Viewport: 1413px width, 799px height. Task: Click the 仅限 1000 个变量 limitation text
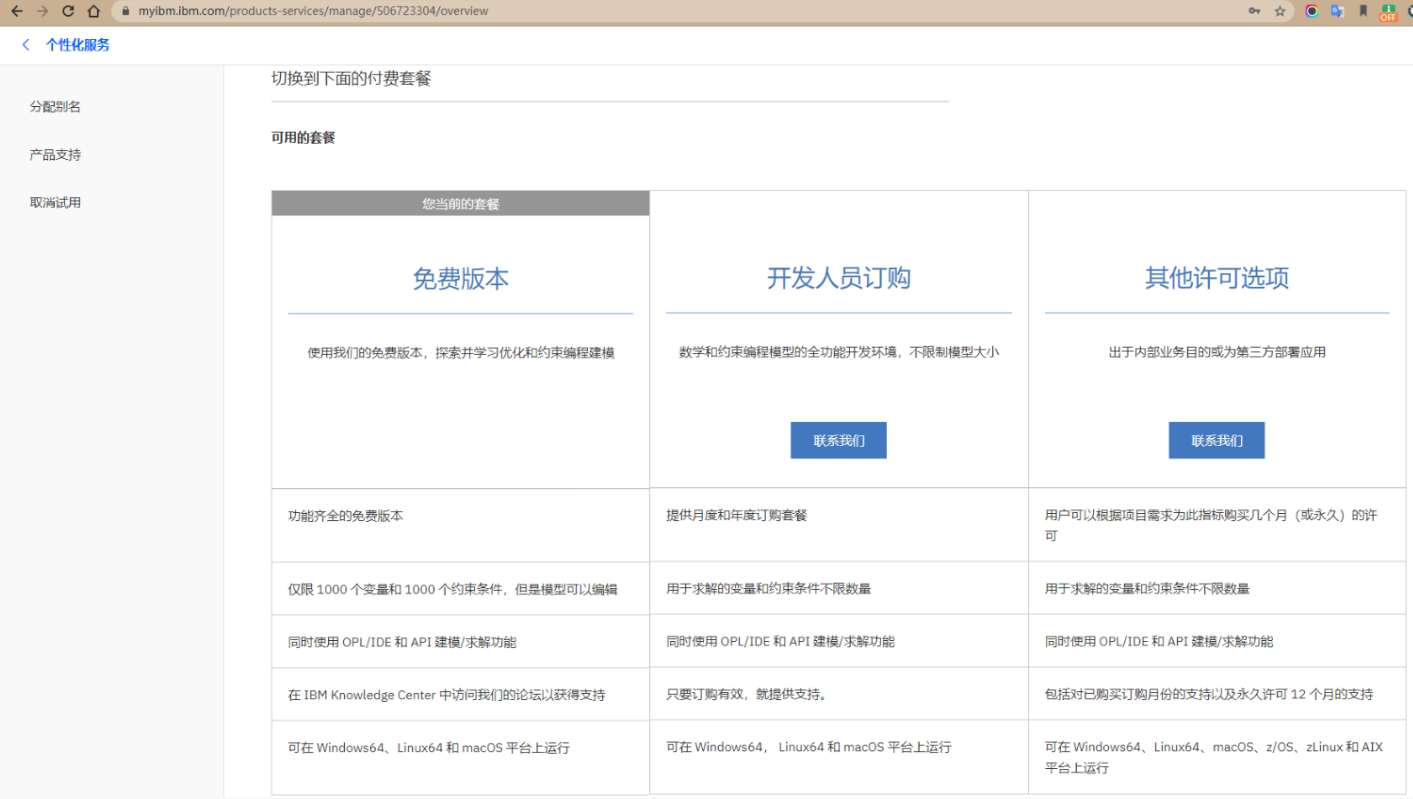click(452, 590)
